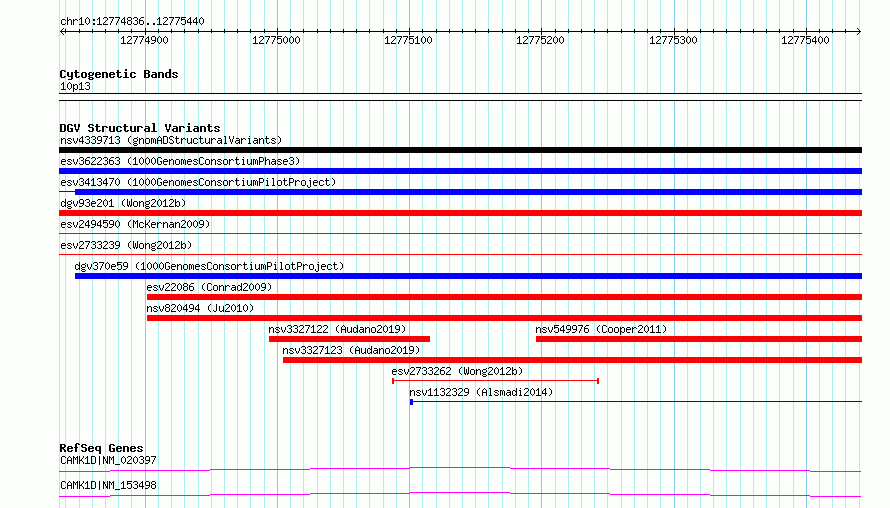Viewport: 890px width, 508px height.
Task: Click the nsv549976 red bar
Action: [699, 339]
